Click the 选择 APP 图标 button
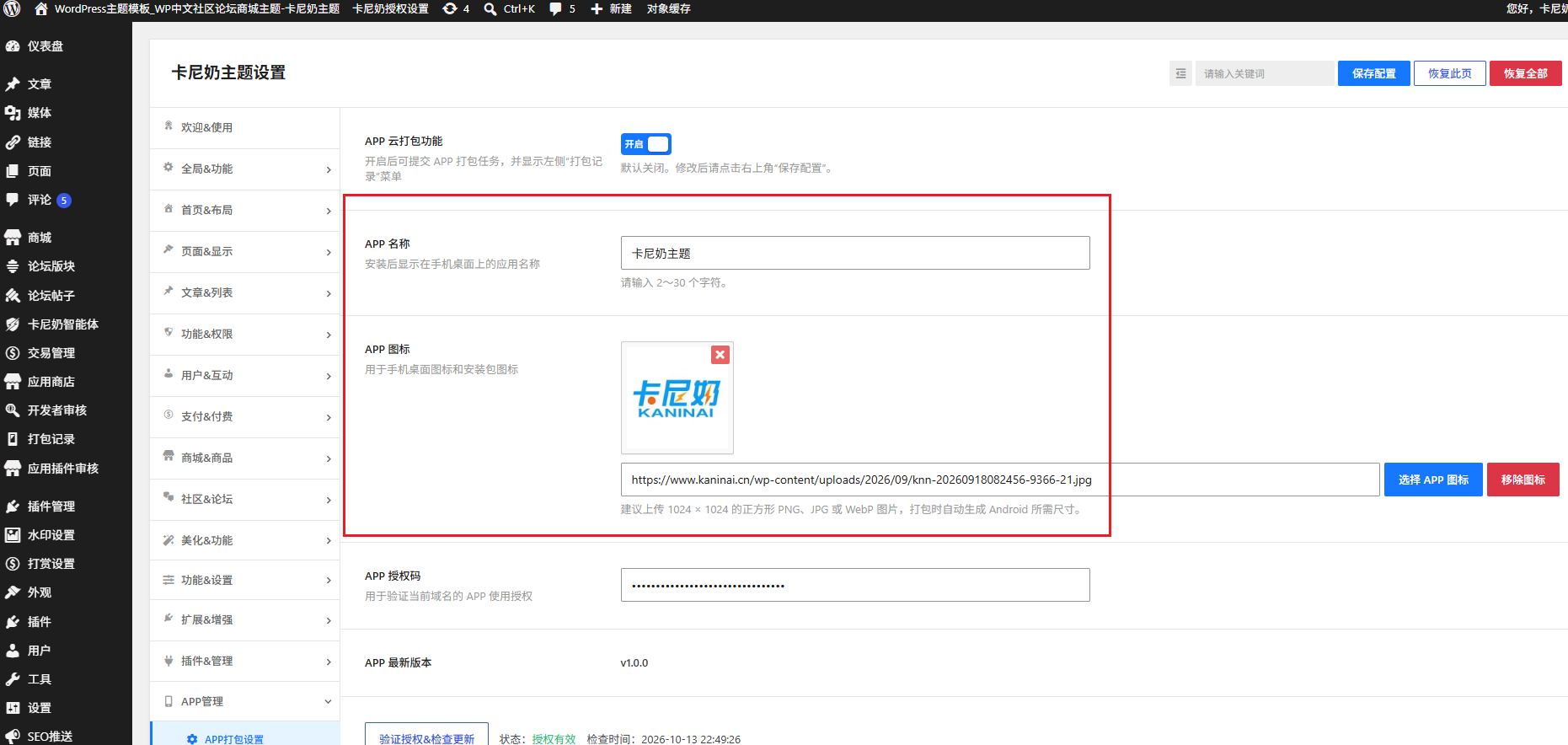 coord(1433,480)
